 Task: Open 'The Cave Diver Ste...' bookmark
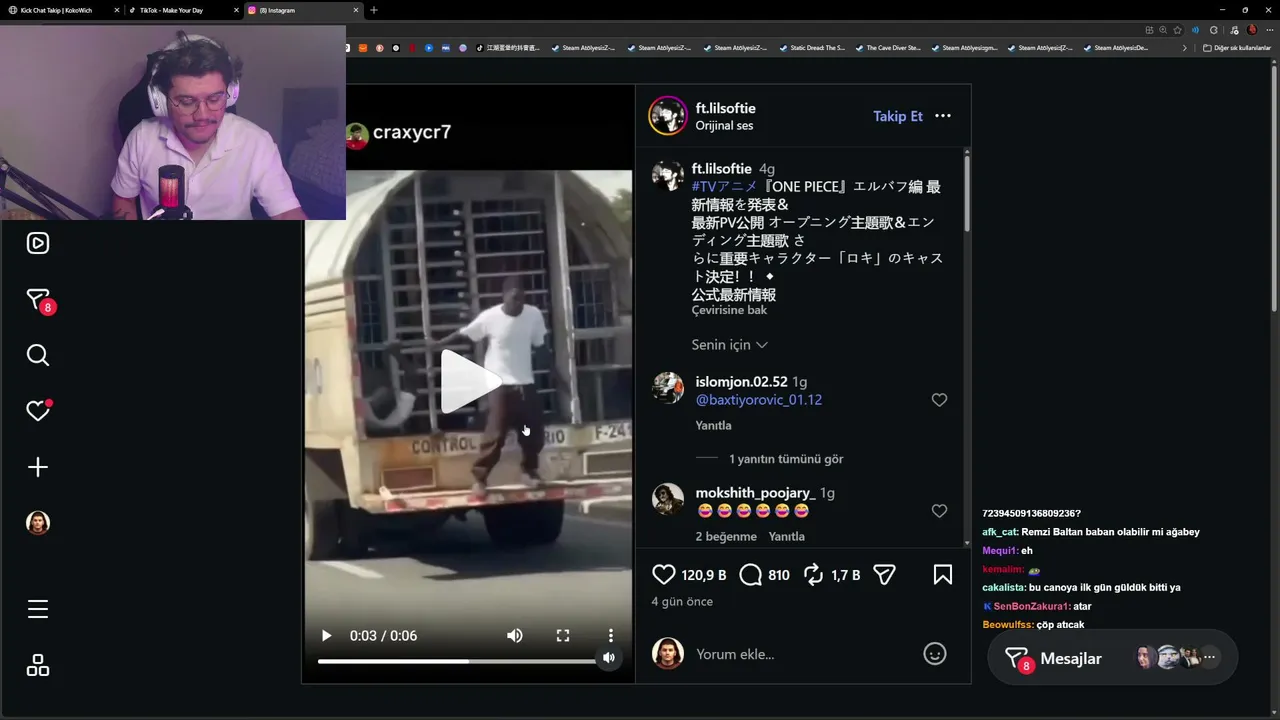[887, 48]
